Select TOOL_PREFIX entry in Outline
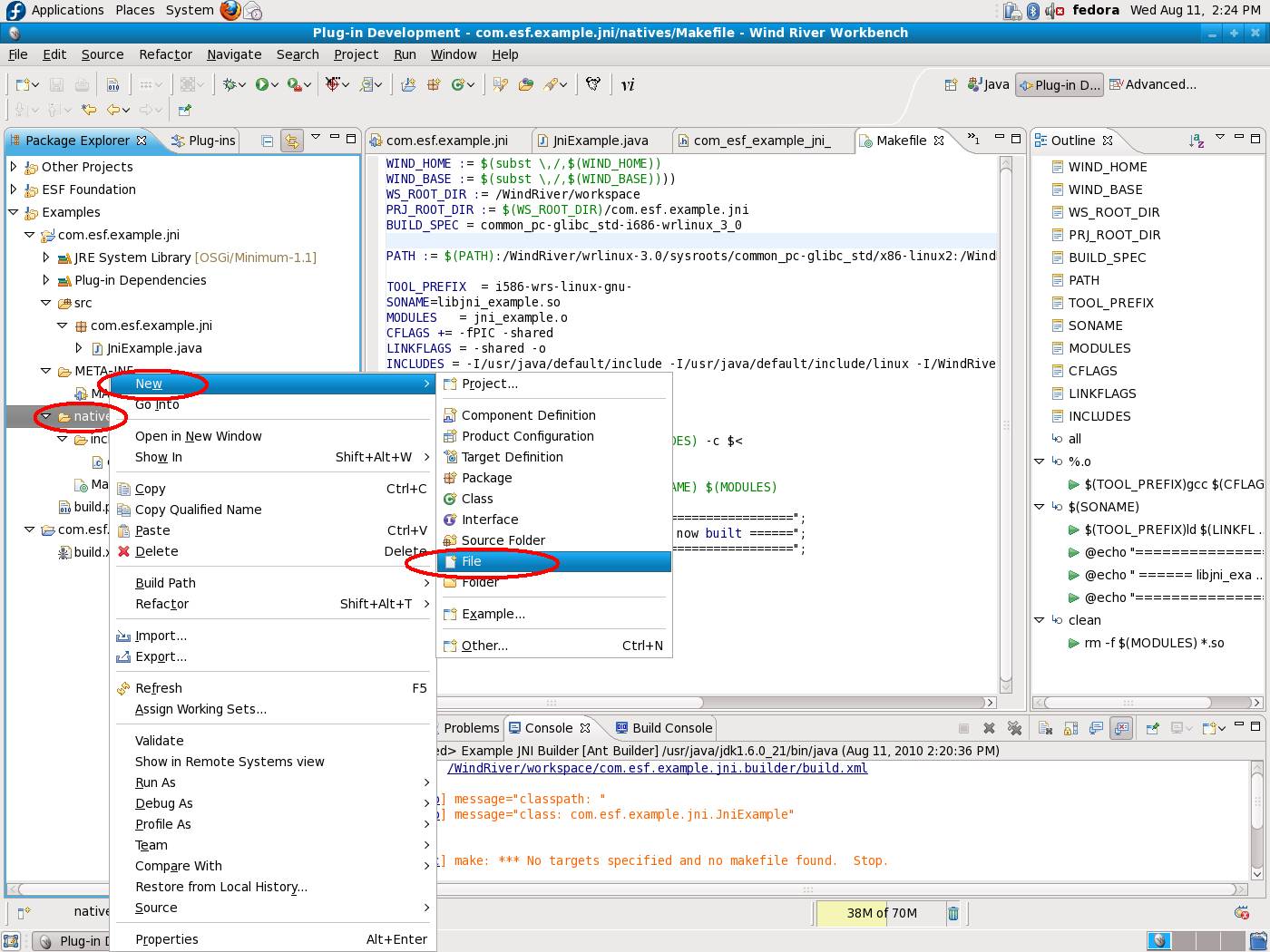The image size is (1270, 952). coord(1110,303)
